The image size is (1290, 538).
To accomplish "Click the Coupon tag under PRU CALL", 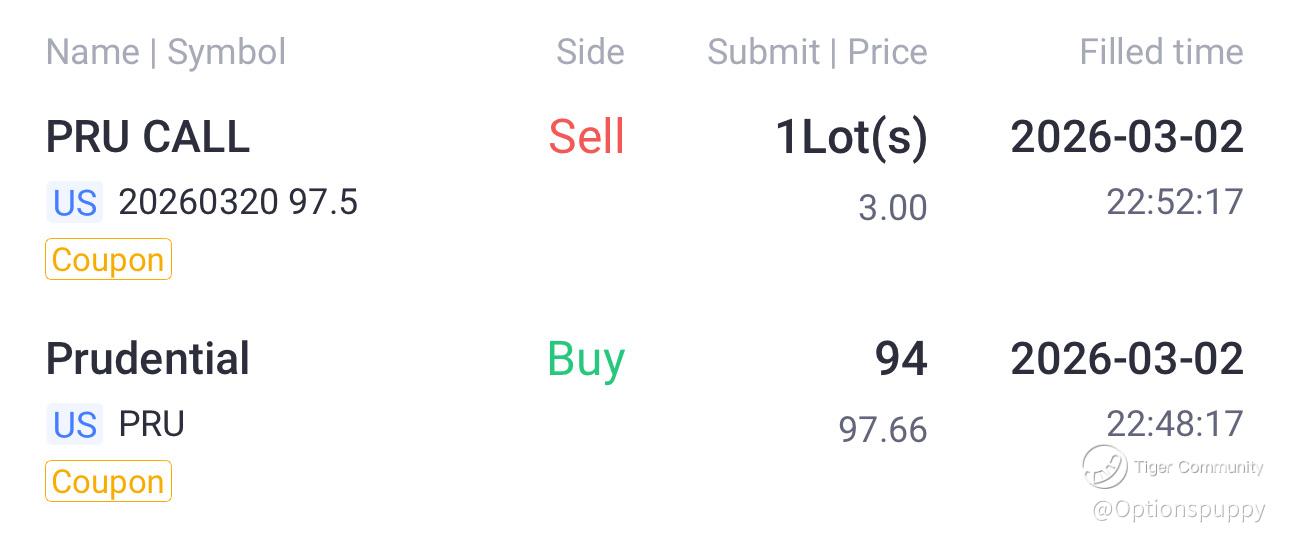I will click(x=108, y=260).
